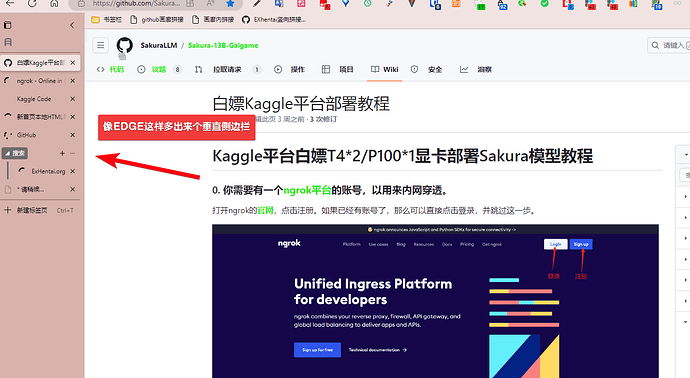
Task: Close the ExHentai.org tab
Action: pos(73,171)
